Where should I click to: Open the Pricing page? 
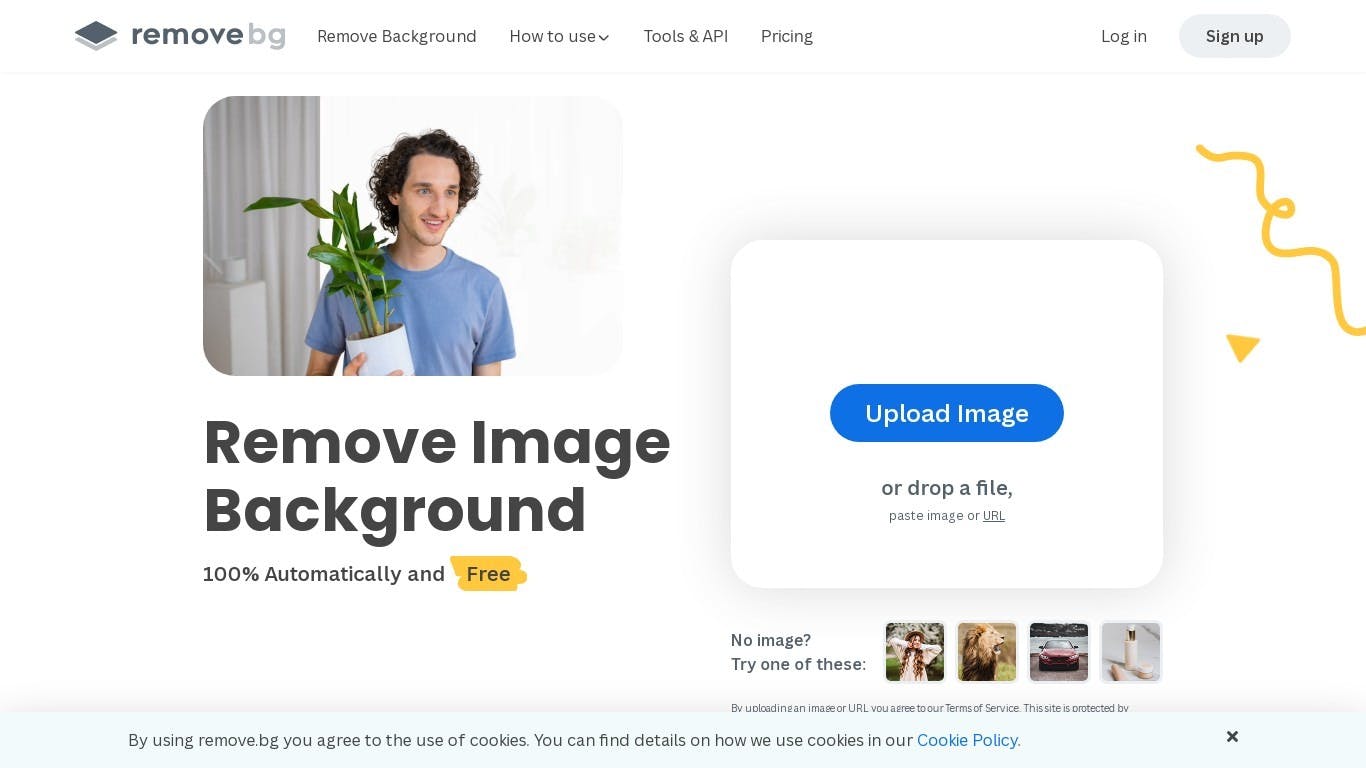786,36
